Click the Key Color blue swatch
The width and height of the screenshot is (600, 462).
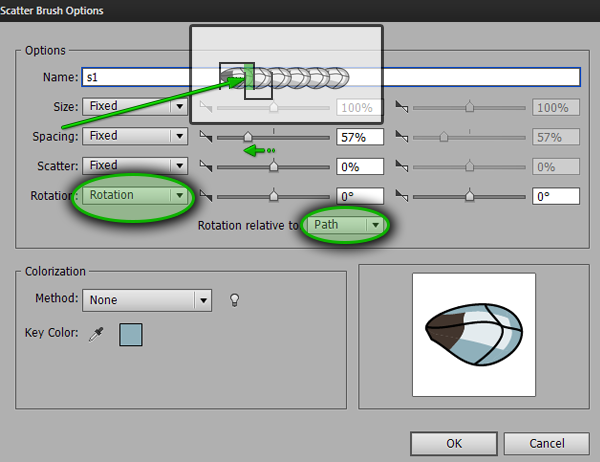tap(131, 334)
